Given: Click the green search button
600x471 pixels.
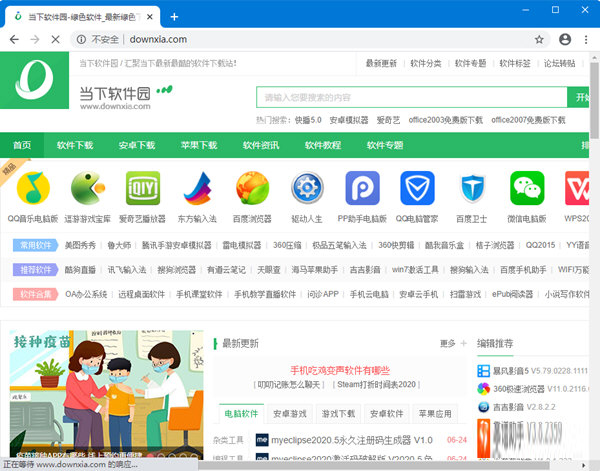Looking at the screenshot, I should (578, 97).
